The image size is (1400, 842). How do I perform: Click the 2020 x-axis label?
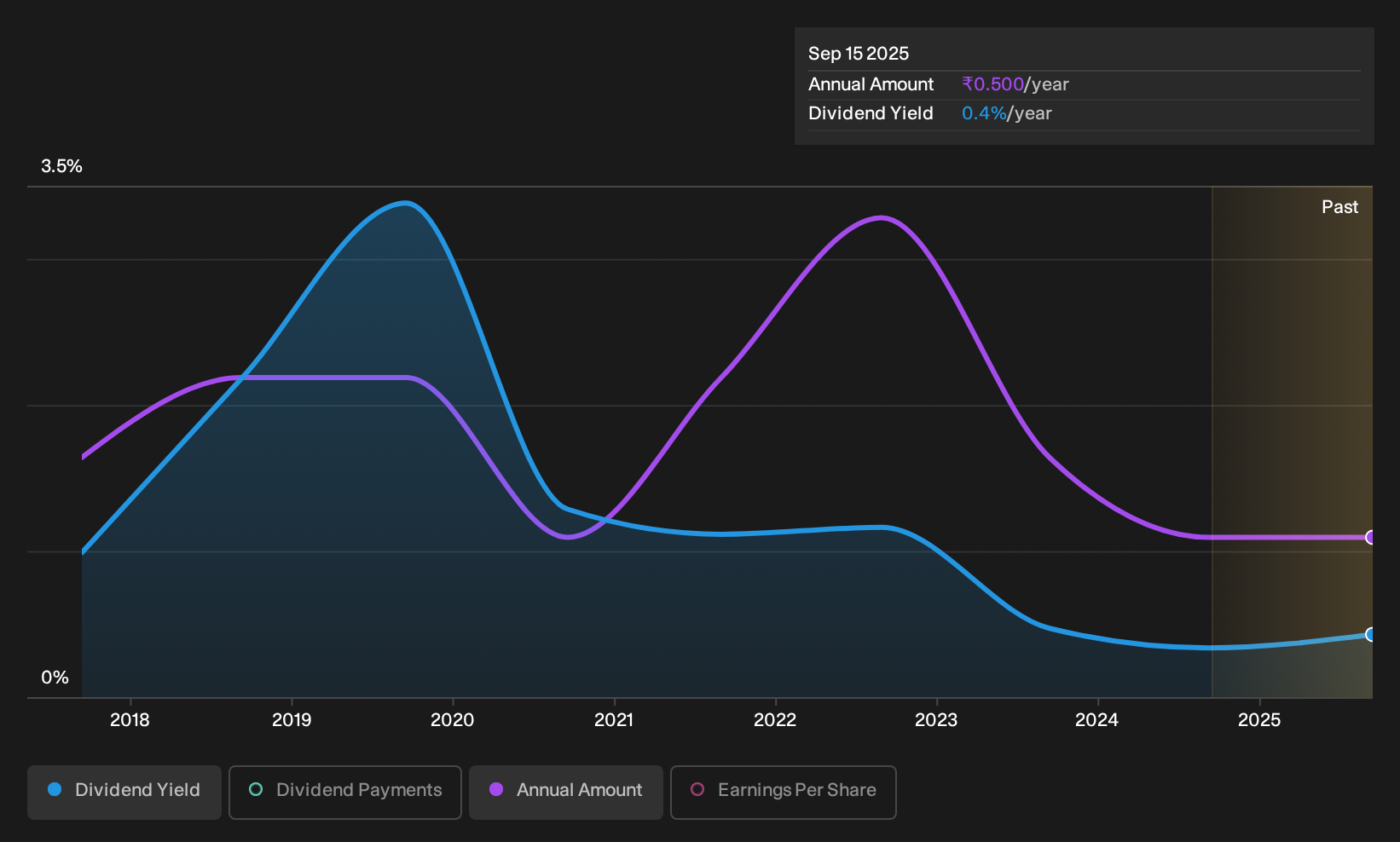pos(453,720)
